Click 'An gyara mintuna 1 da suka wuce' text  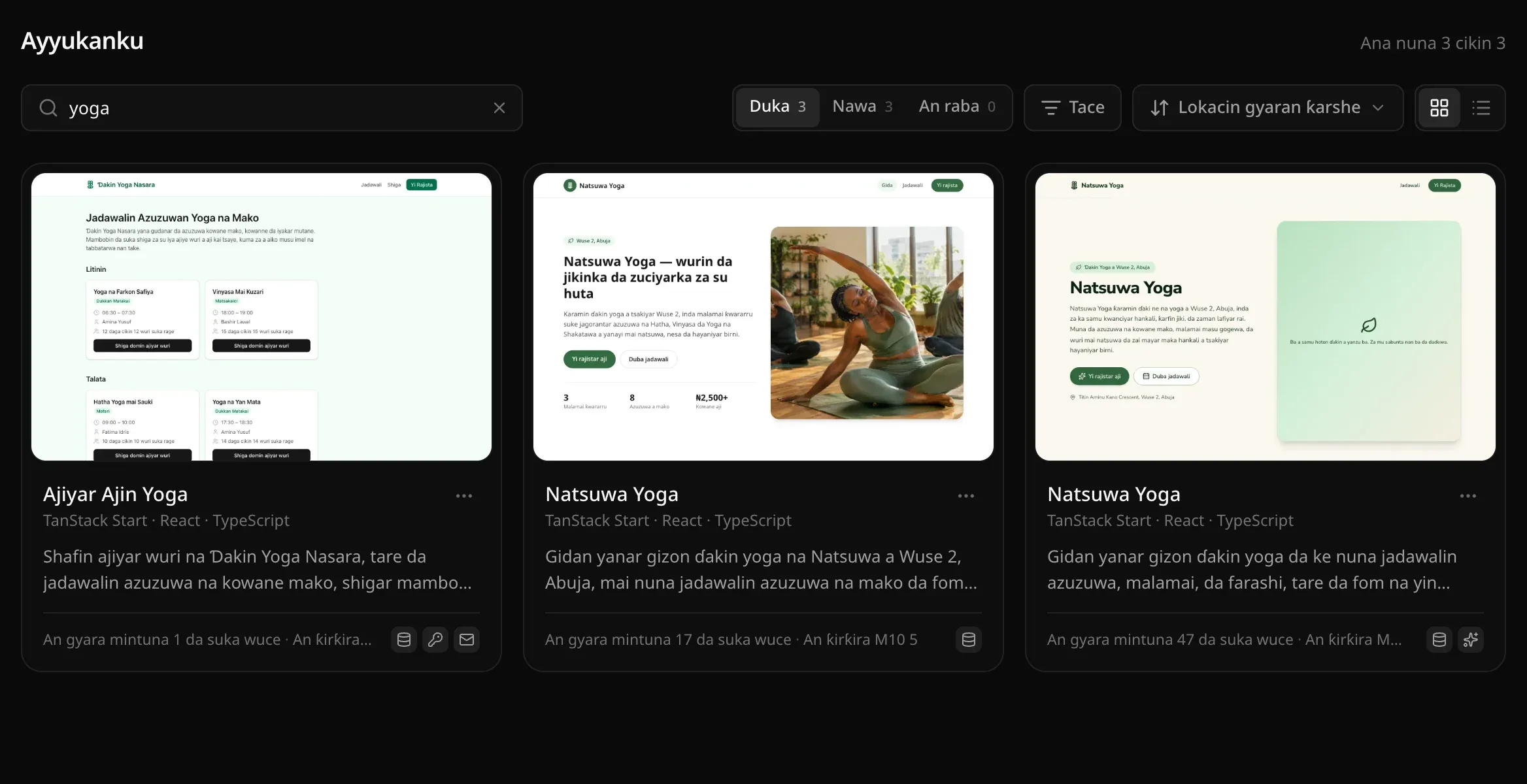[x=162, y=640]
